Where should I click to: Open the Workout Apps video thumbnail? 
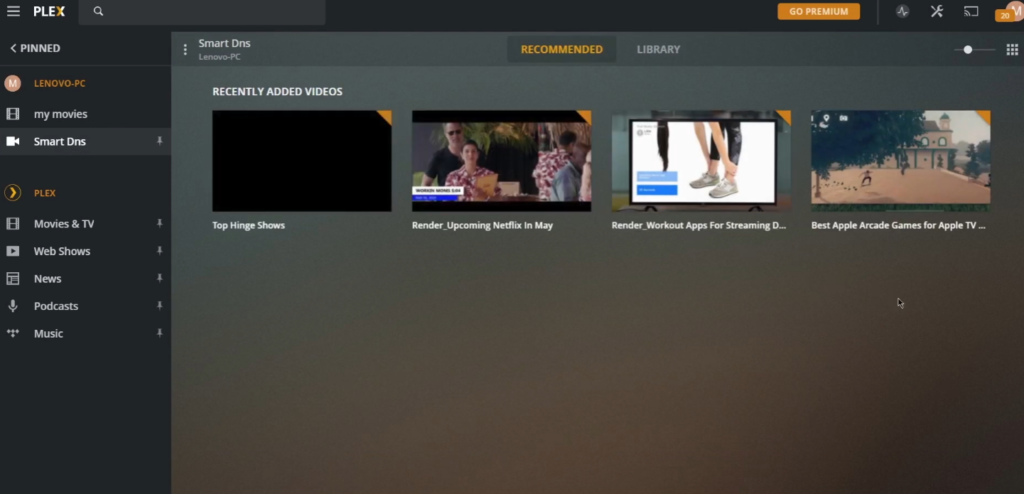pos(701,161)
